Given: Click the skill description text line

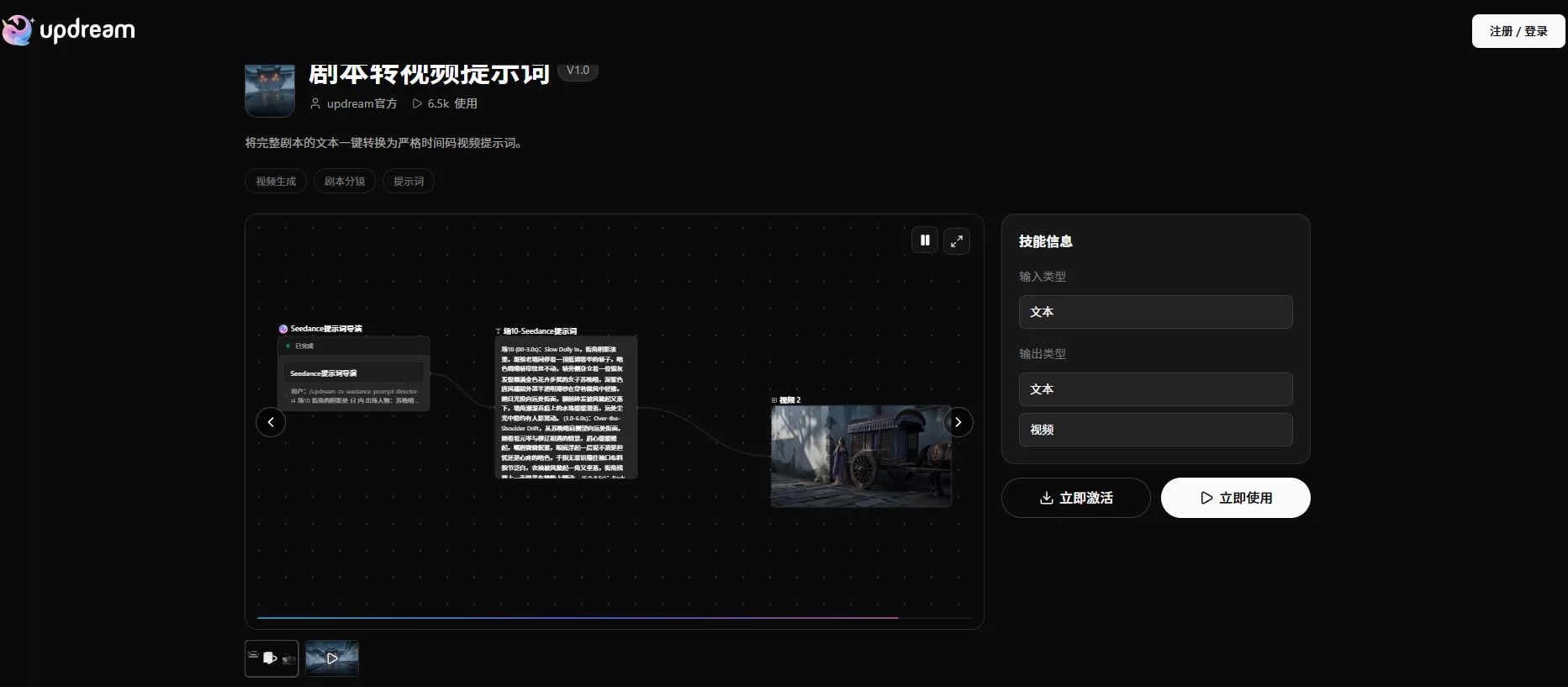Looking at the screenshot, I should click(386, 143).
